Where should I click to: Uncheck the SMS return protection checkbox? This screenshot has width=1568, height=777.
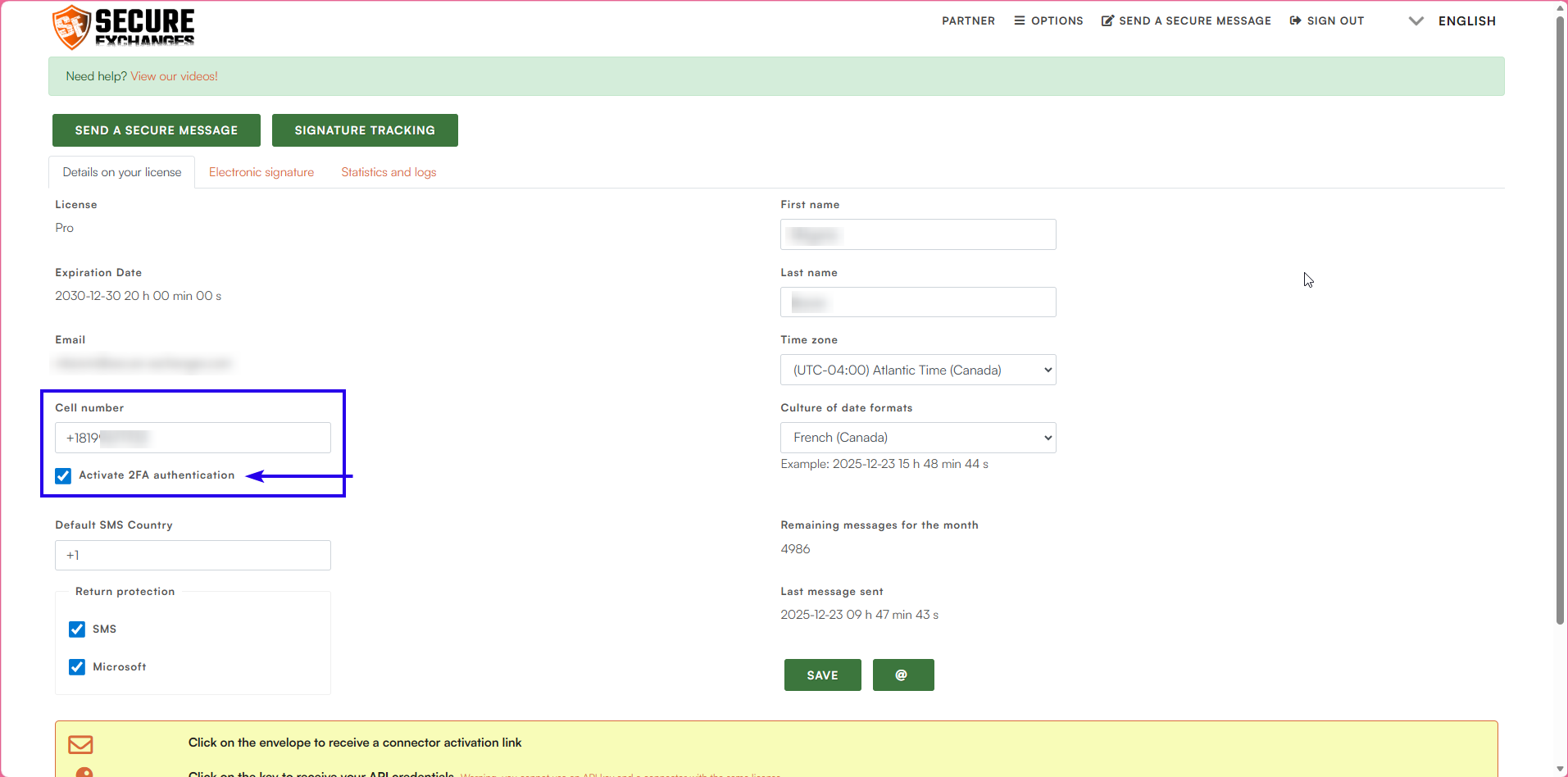(77, 629)
